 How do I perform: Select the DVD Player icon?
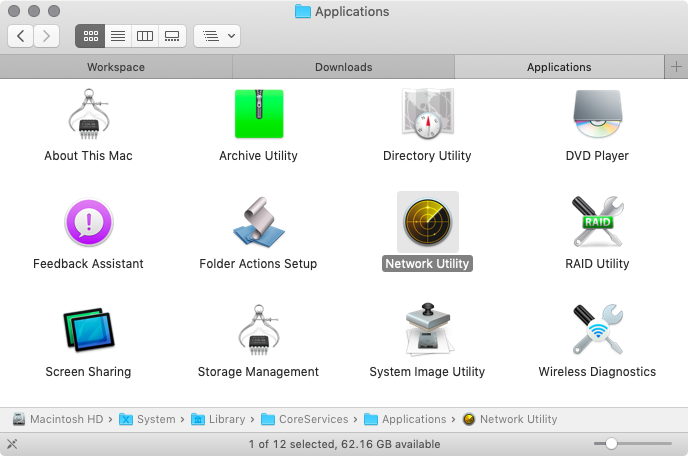(x=597, y=115)
